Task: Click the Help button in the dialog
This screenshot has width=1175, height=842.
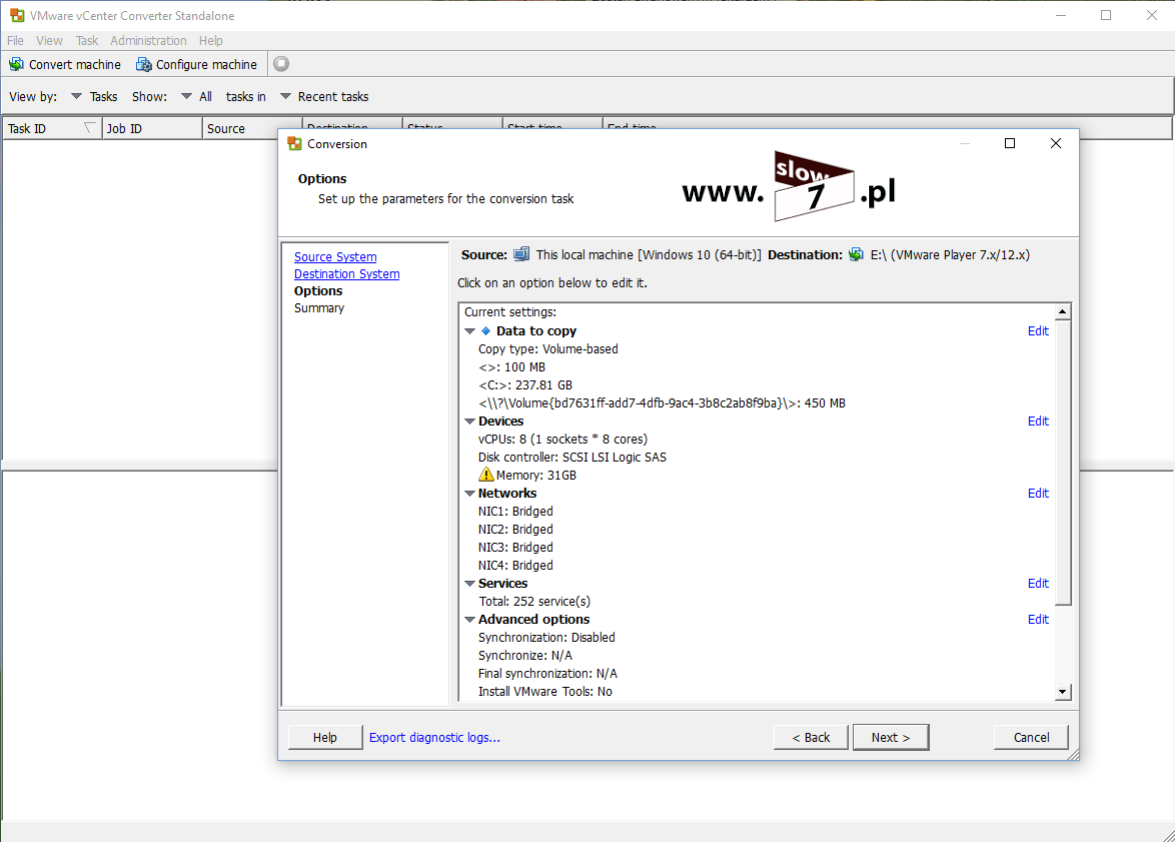Action: pos(324,737)
